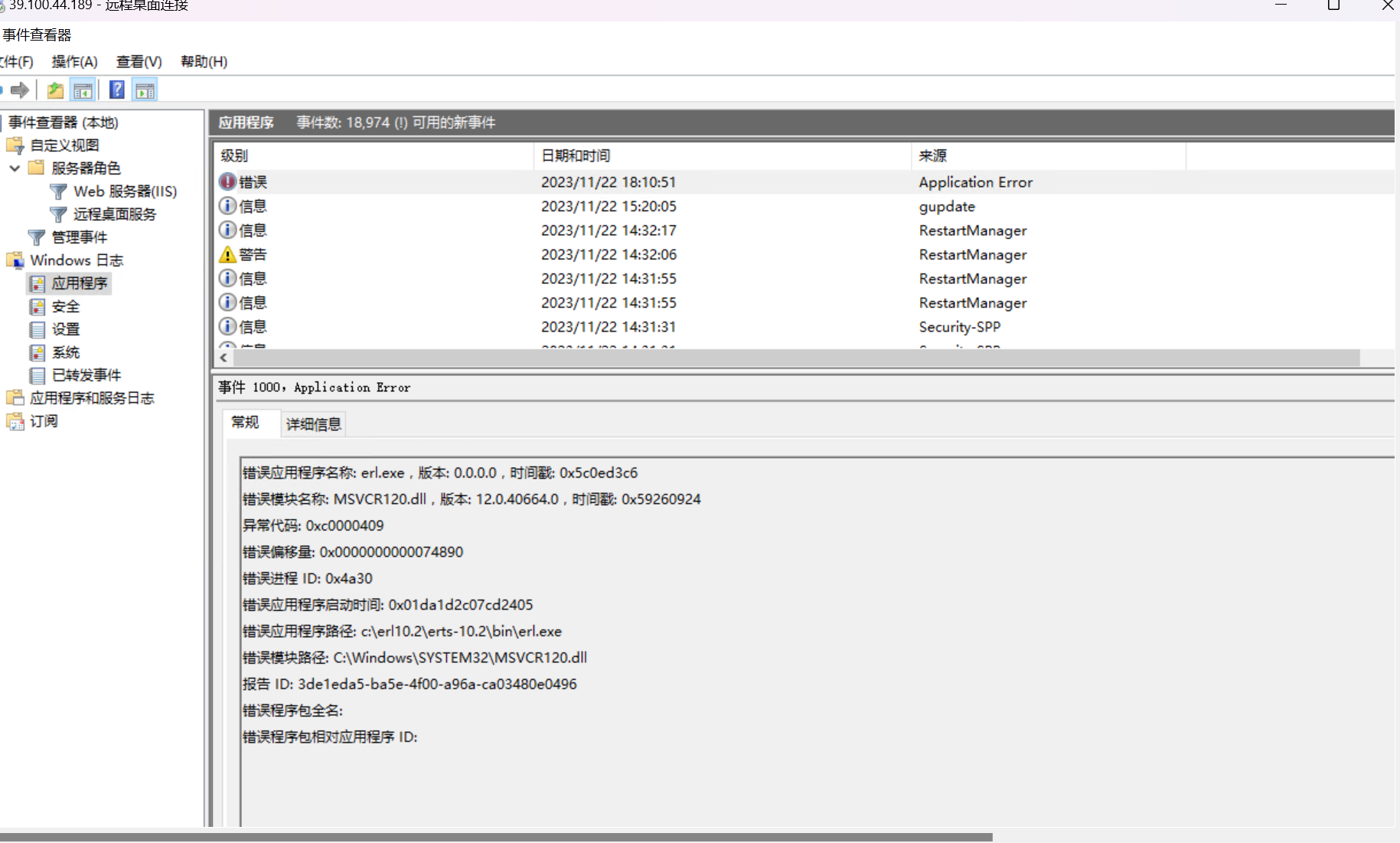Click the red error icon at 18:10:51
The height and width of the screenshot is (843, 1400).
point(227,181)
